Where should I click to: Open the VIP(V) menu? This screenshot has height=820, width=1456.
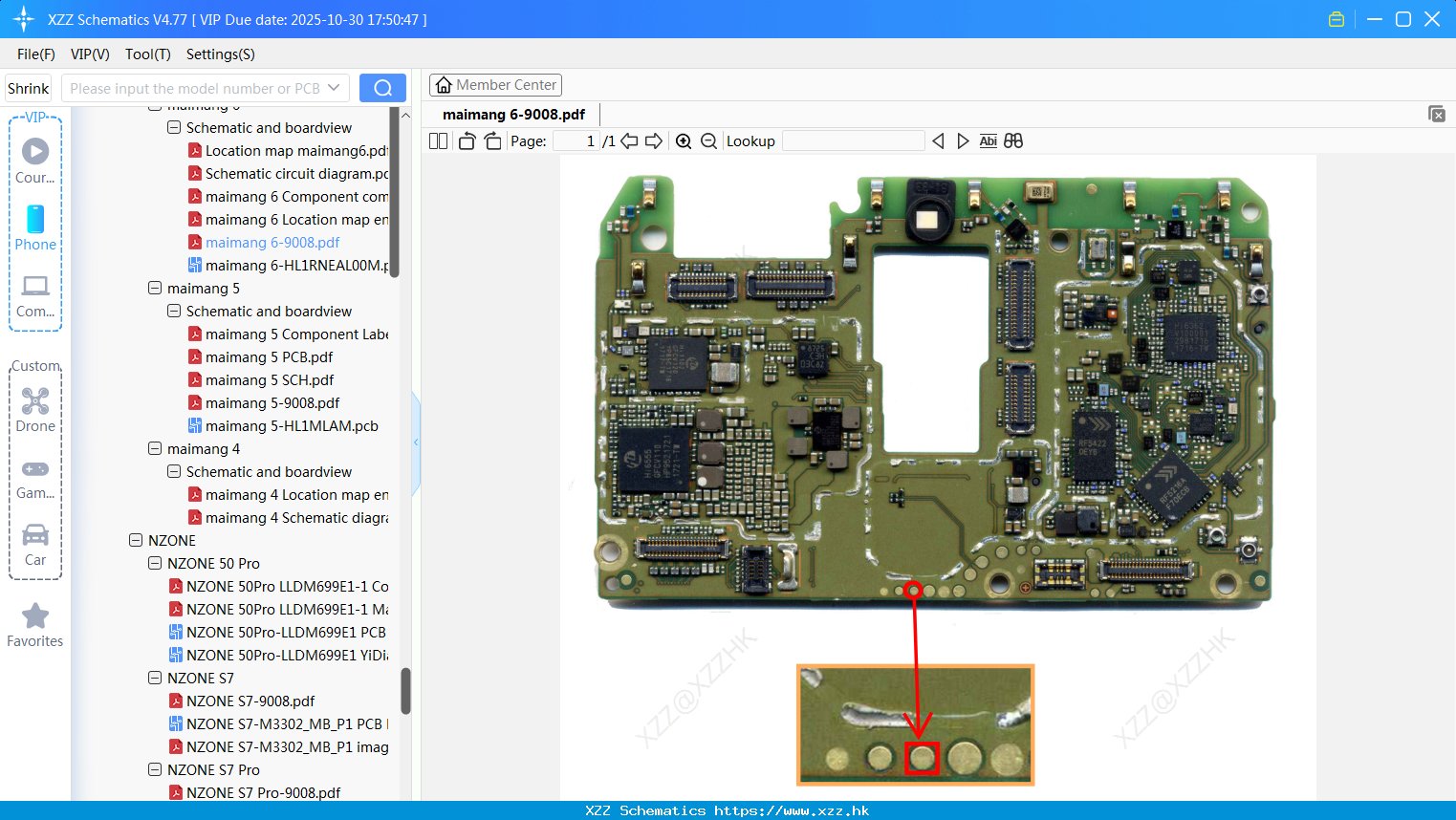click(90, 54)
